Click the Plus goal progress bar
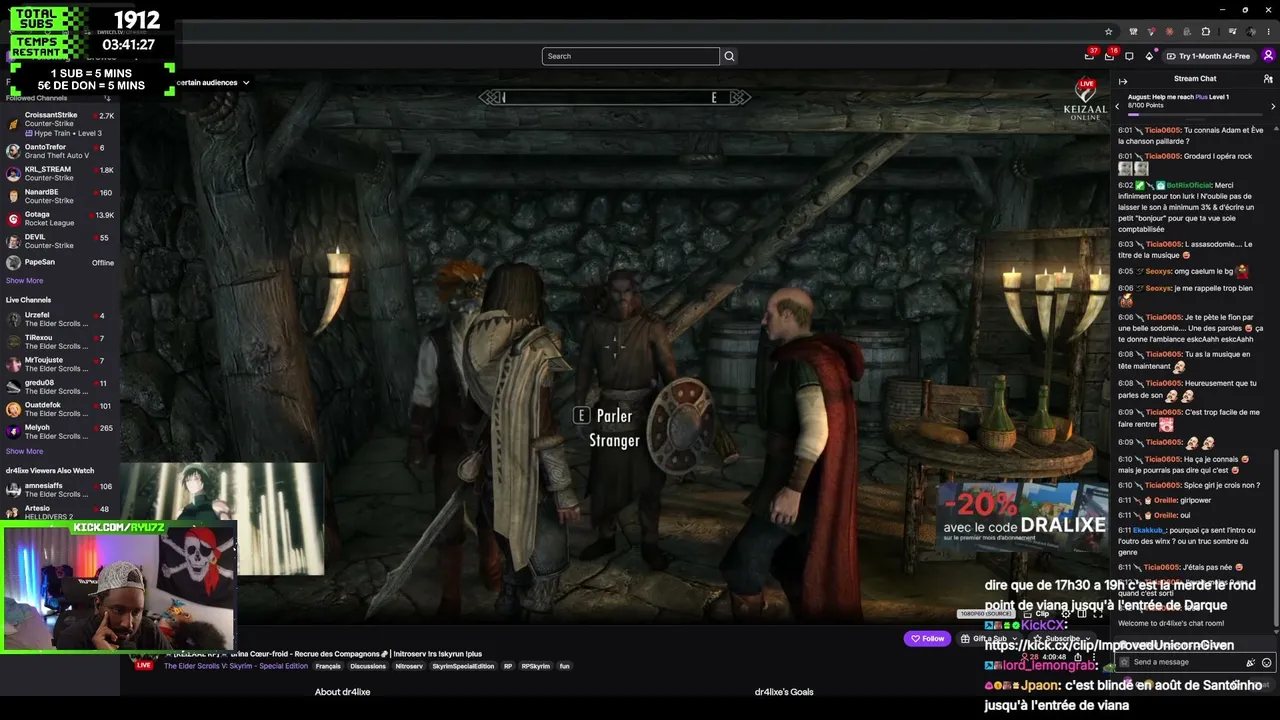Image resolution: width=1280 pixels, height=720 pixels. [1194, 114]
